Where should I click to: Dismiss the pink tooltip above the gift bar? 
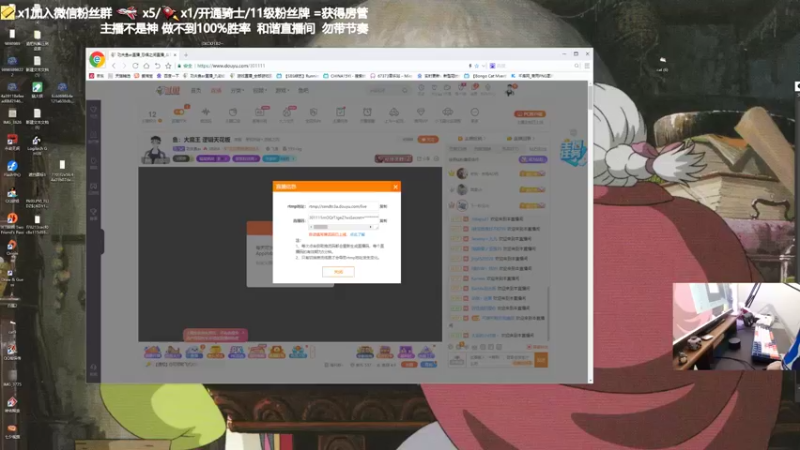point(243,333)
